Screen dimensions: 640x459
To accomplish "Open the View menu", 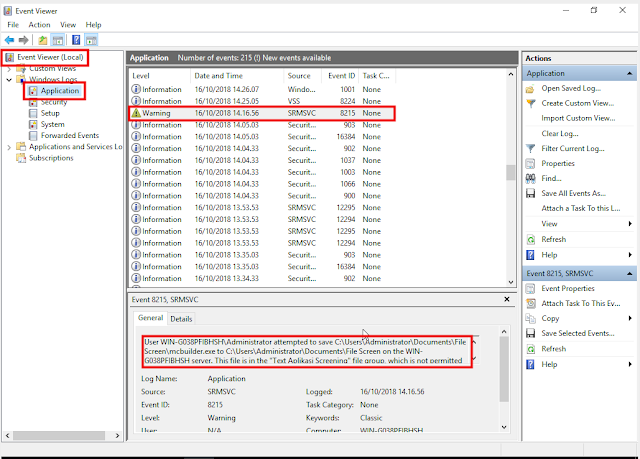I will [68, 25].
